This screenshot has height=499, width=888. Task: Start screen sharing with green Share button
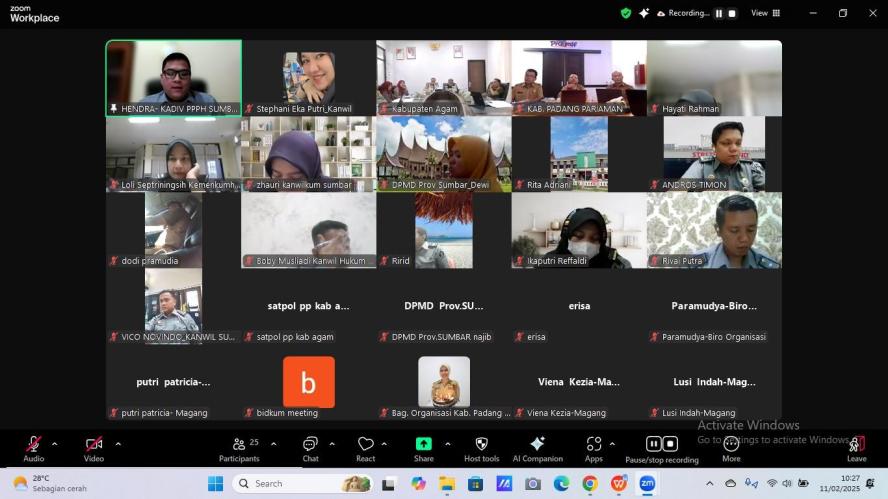click(424, 447)
